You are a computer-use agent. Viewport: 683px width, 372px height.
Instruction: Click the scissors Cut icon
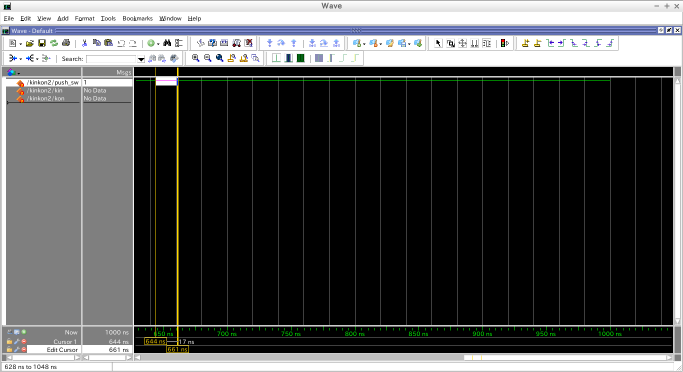[x=85, y=43]
